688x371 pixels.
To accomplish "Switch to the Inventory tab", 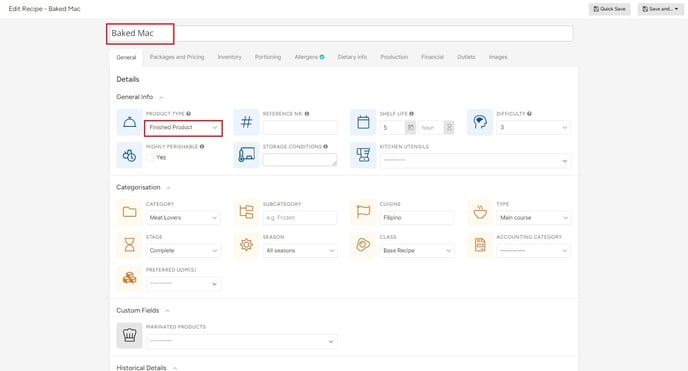I will 229,57.
